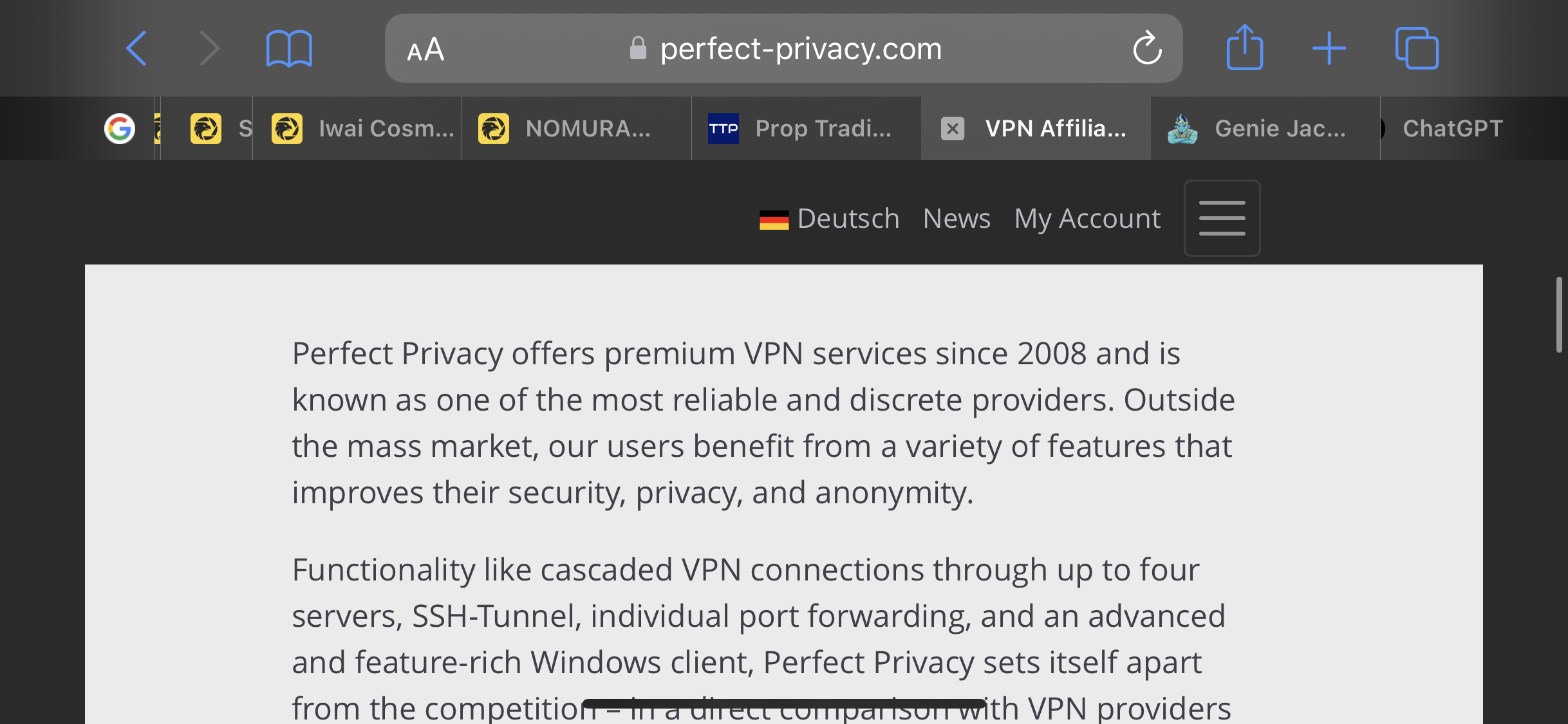
Task: Tap the forward navigation arrow
Action: [x=209, y=48]
